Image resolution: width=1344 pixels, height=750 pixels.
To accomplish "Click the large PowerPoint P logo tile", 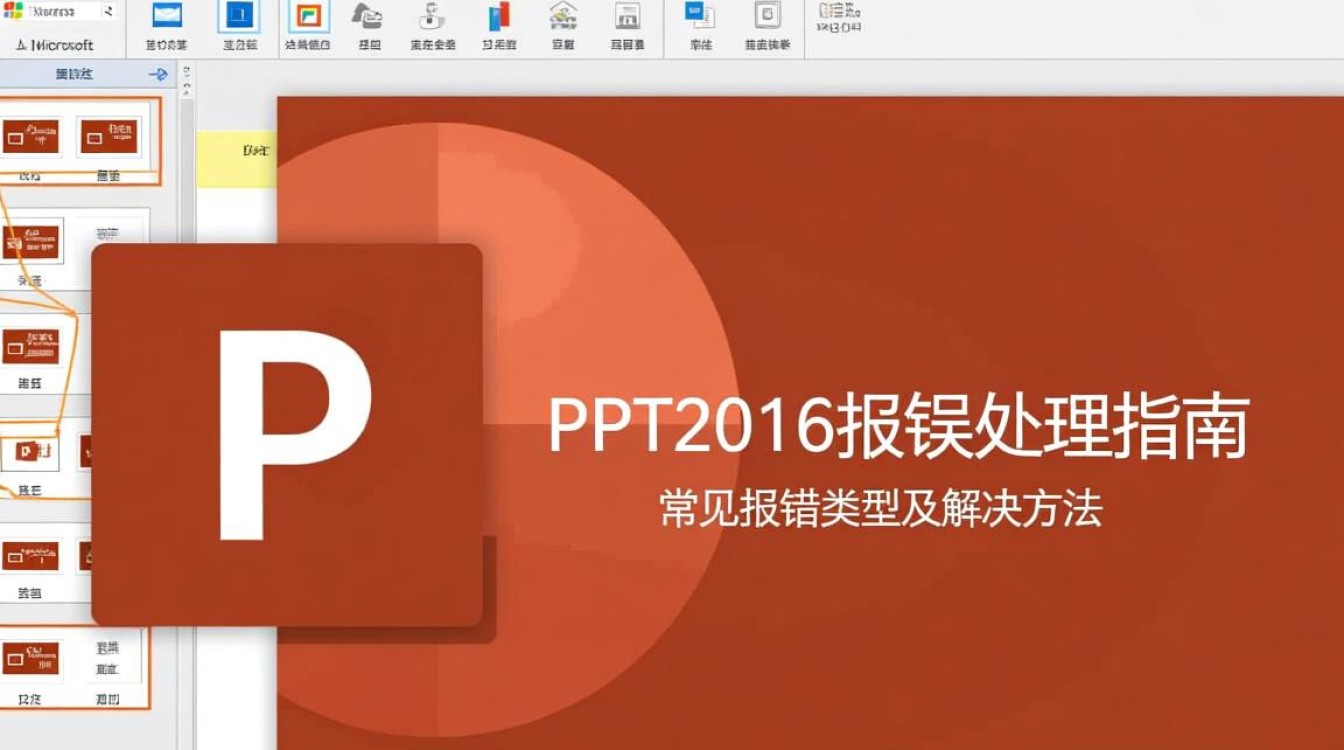I will (287, 435).
